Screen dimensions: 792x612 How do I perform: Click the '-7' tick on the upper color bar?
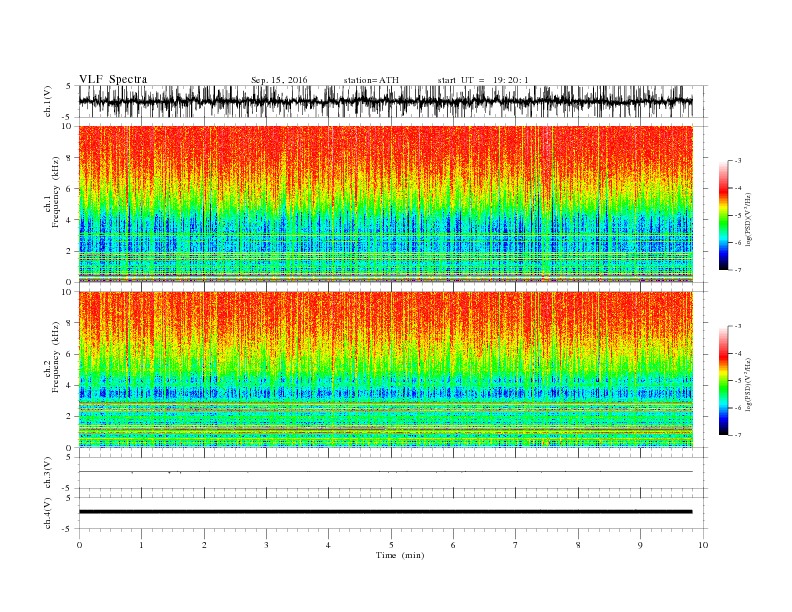click(737, 270)
